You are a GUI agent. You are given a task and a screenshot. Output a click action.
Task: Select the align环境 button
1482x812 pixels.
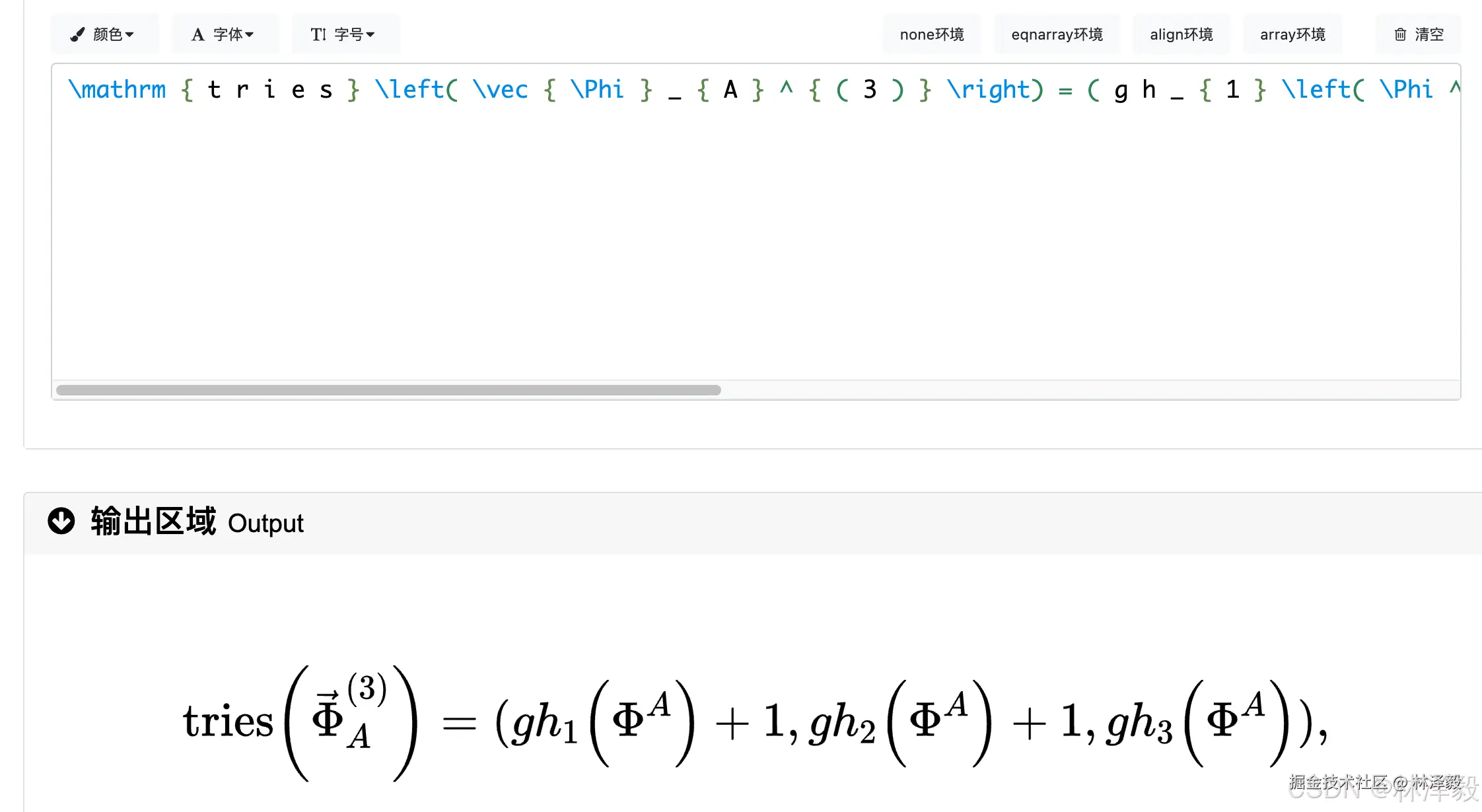pyautogui.click(x=1181, y=34)
